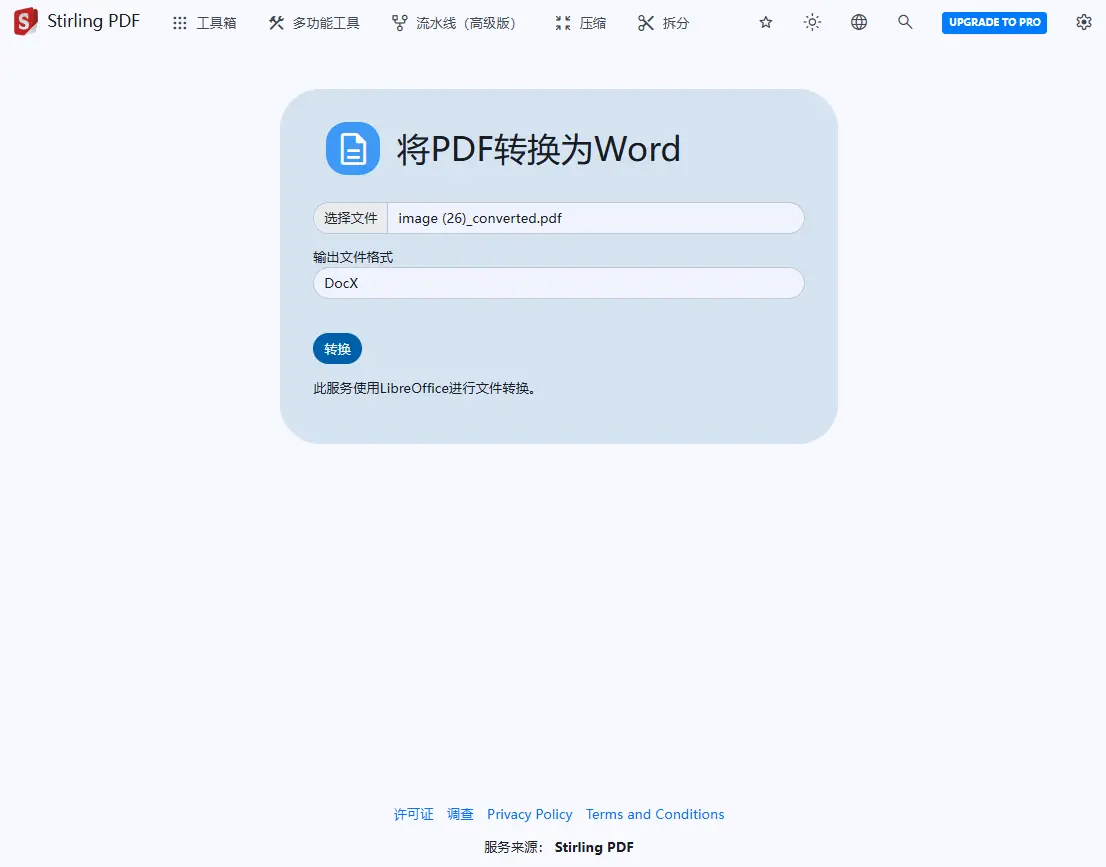This screenshot has height=867, width=1106.
Task: Open the settings gear icon
Action: coord(1084,21)
